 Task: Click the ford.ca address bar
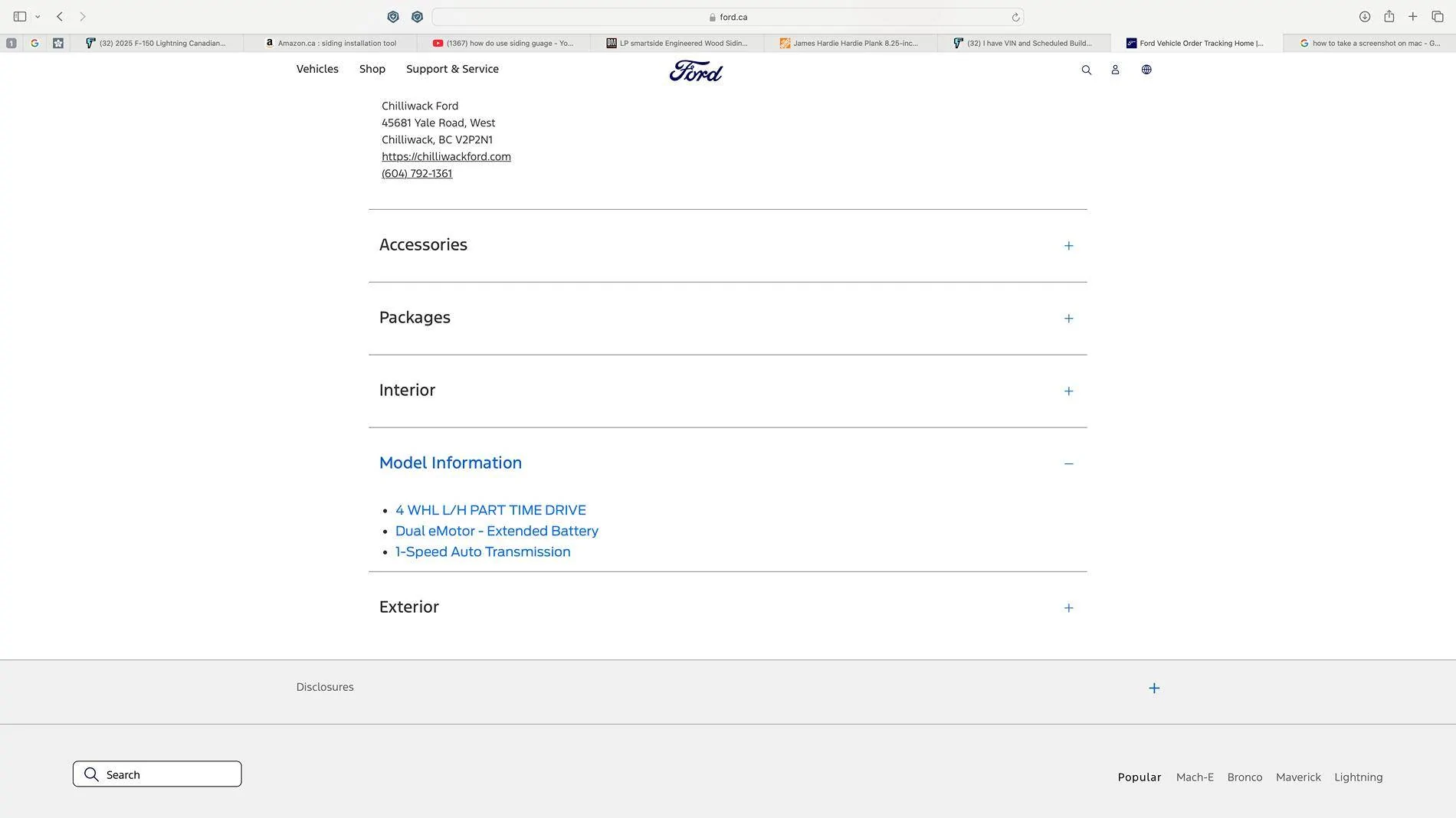tap(728, 17)
